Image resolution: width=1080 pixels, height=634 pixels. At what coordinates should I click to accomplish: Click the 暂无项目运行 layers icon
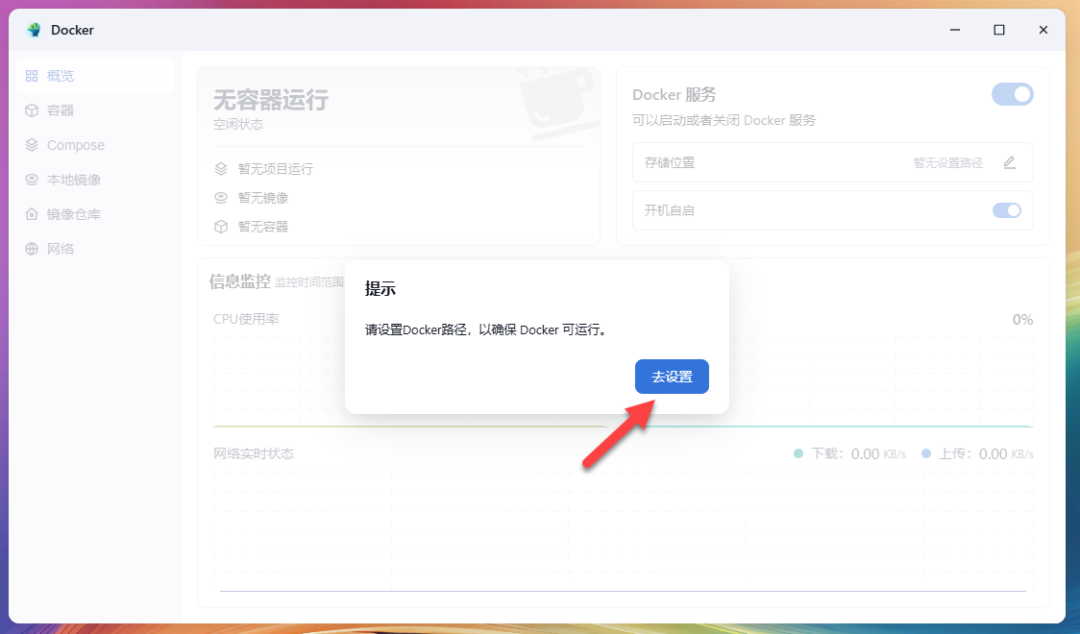[221, 169]
